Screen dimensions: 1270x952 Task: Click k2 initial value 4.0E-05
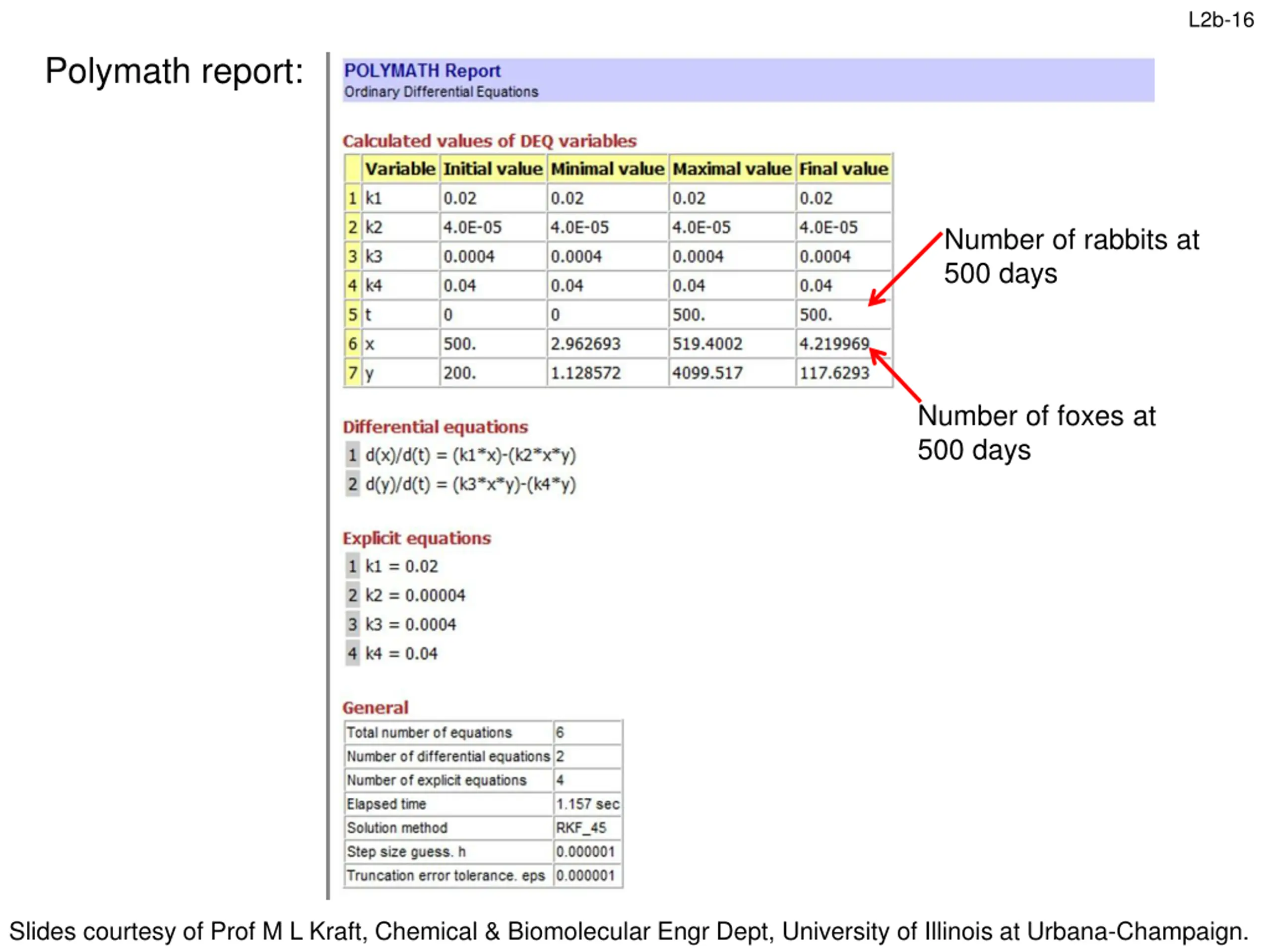coord(472,227)
